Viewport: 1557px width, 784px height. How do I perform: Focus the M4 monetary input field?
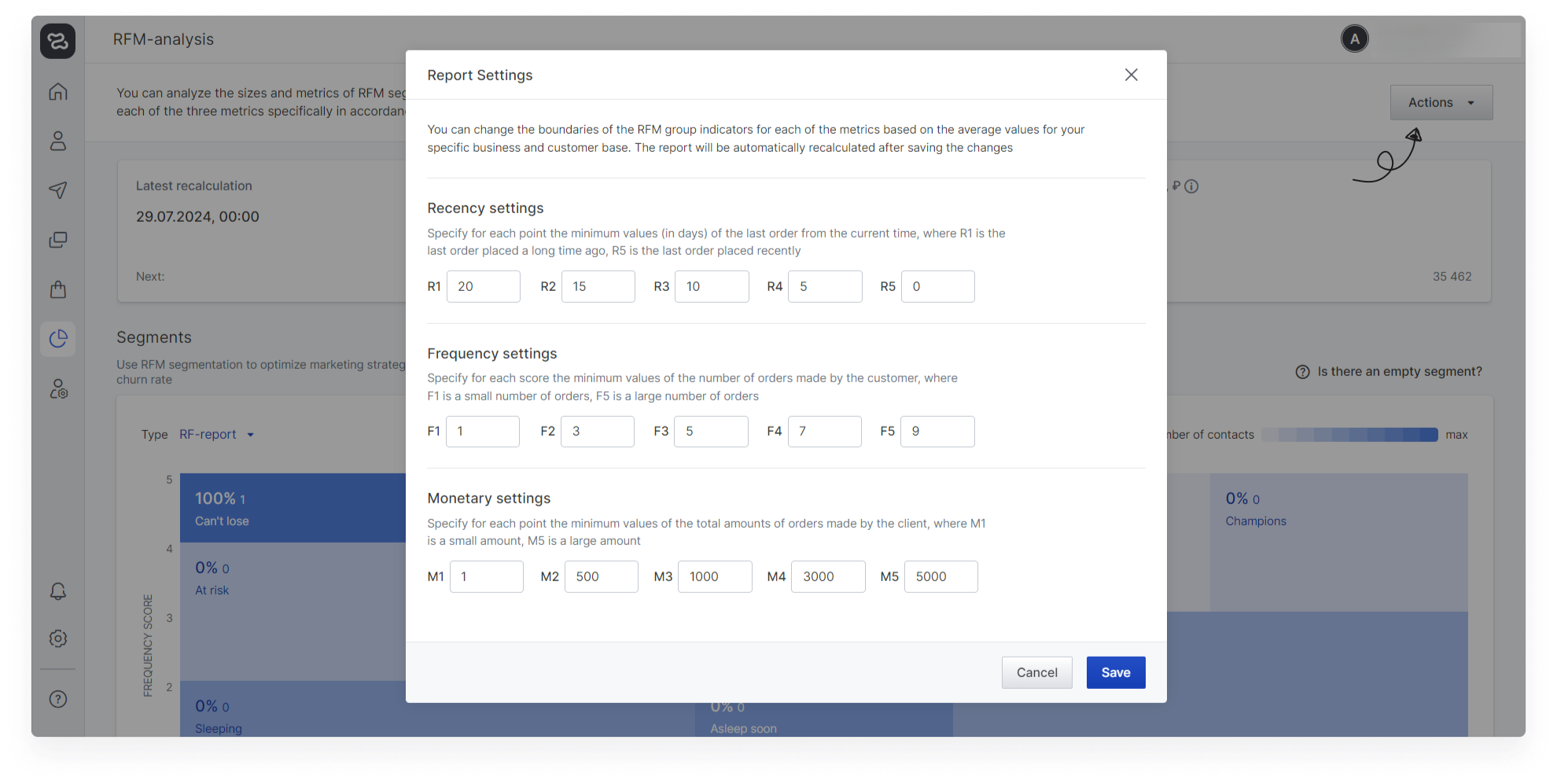(x=828, y=577)
